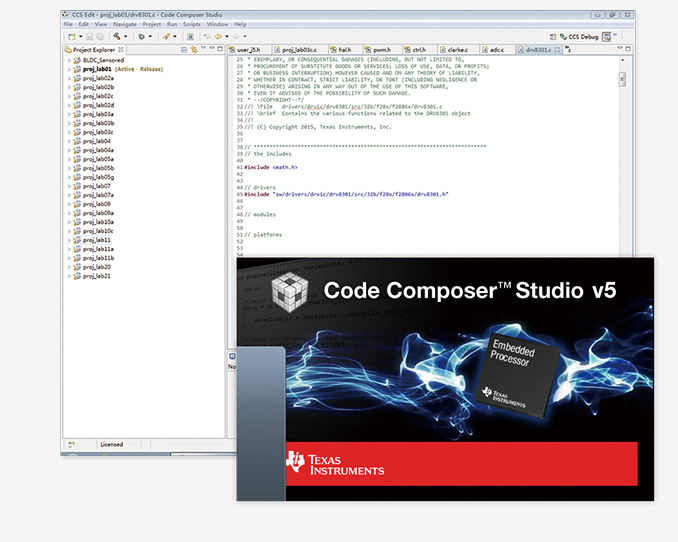Navigate back with the yellow arrow
The width and height of the screenshot is (678, 542).
[218, 37]
